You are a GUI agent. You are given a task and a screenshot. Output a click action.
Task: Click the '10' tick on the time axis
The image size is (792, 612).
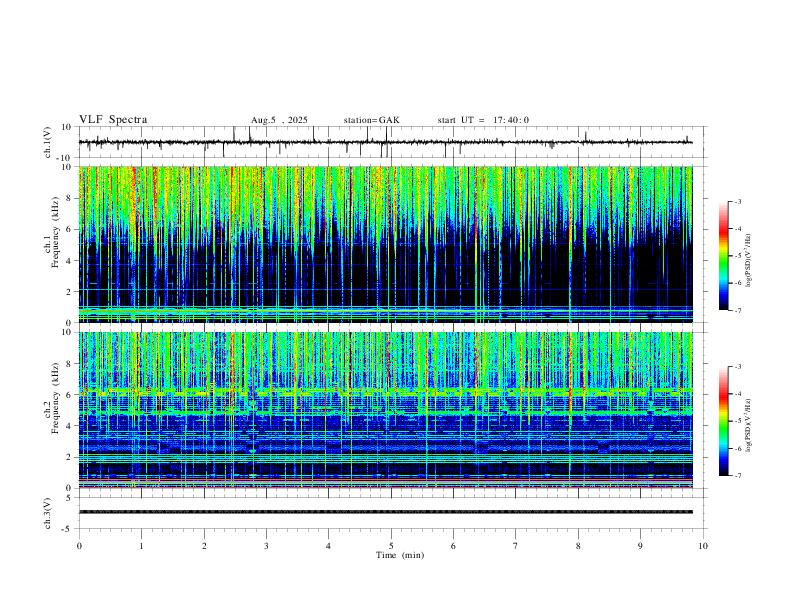tap(703, 546)
